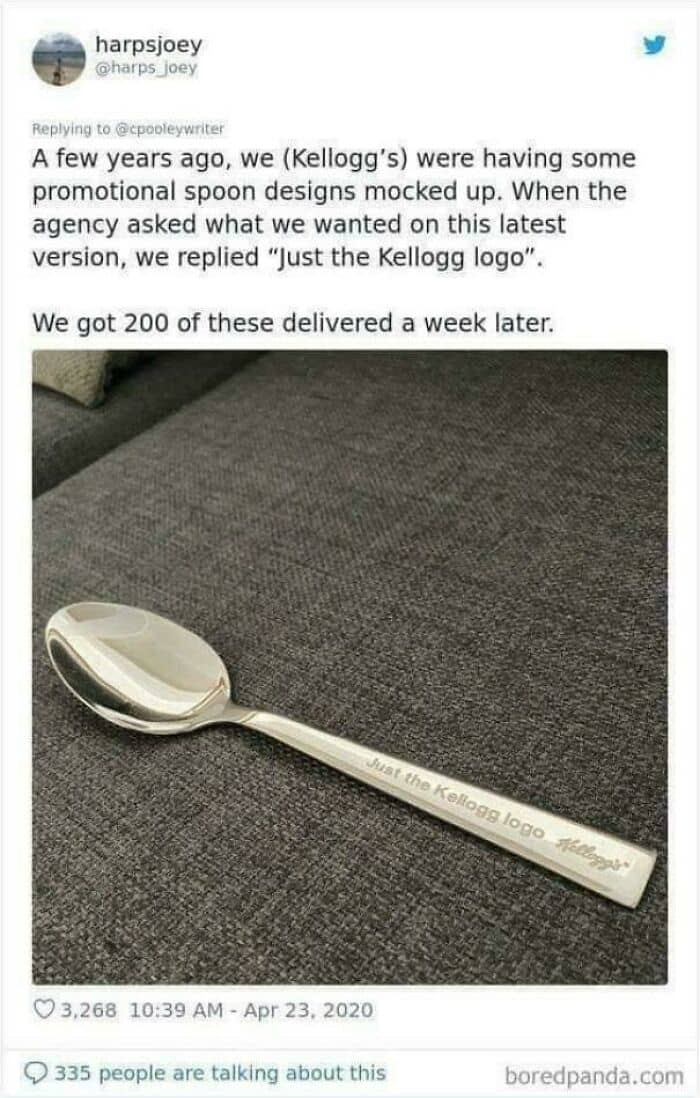Open the @cpooleywriter mention link
Screen dimensions: 700x1098
click(x=169, y=129)
